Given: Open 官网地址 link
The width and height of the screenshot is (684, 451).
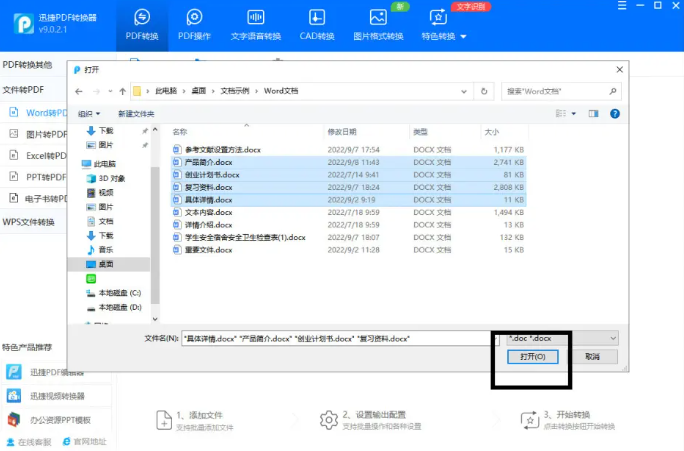Looking at the screenshot, I should point(84,442).
